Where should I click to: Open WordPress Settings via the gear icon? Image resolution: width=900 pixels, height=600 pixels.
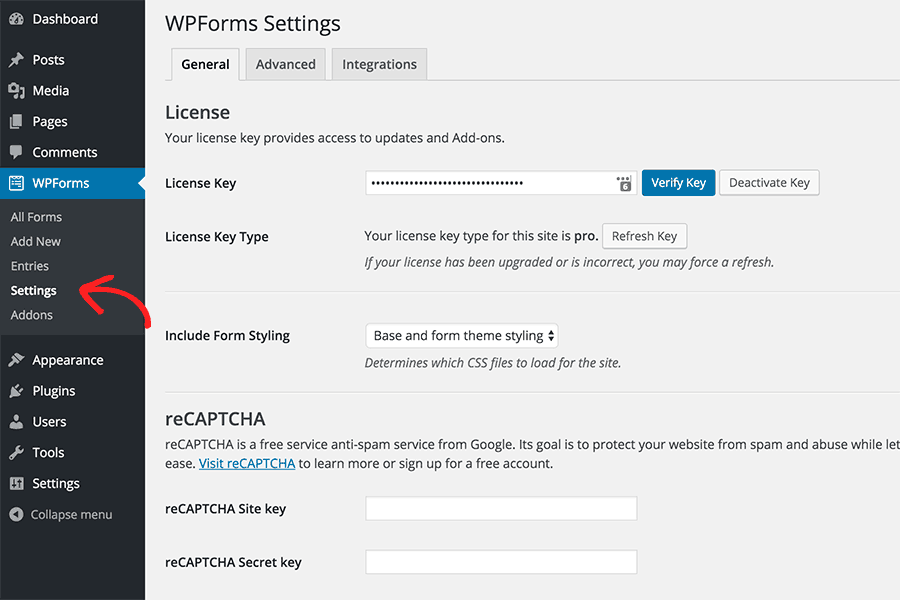[x=17, y=483]
